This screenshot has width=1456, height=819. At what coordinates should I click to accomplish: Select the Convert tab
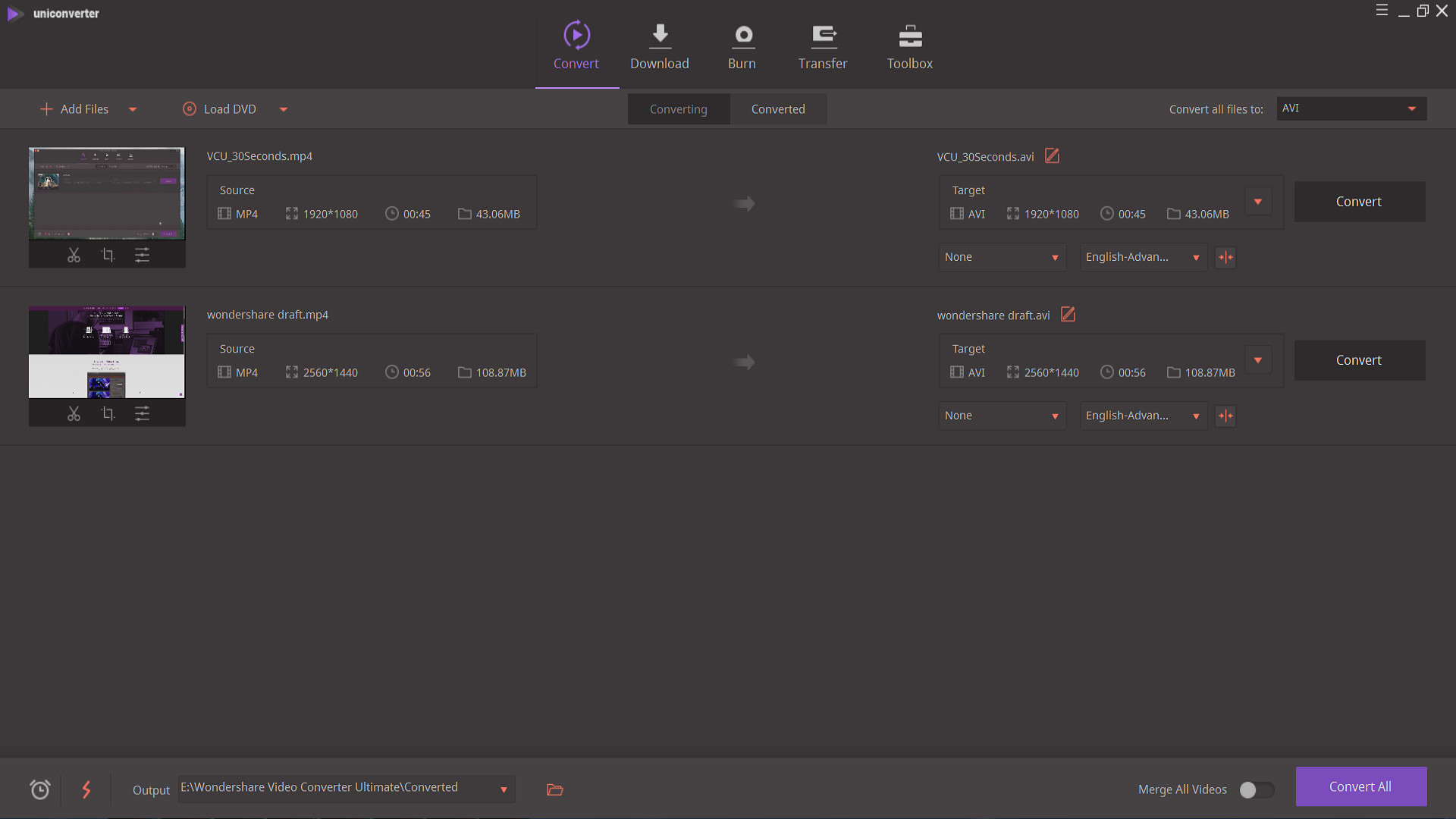[576, 47]
